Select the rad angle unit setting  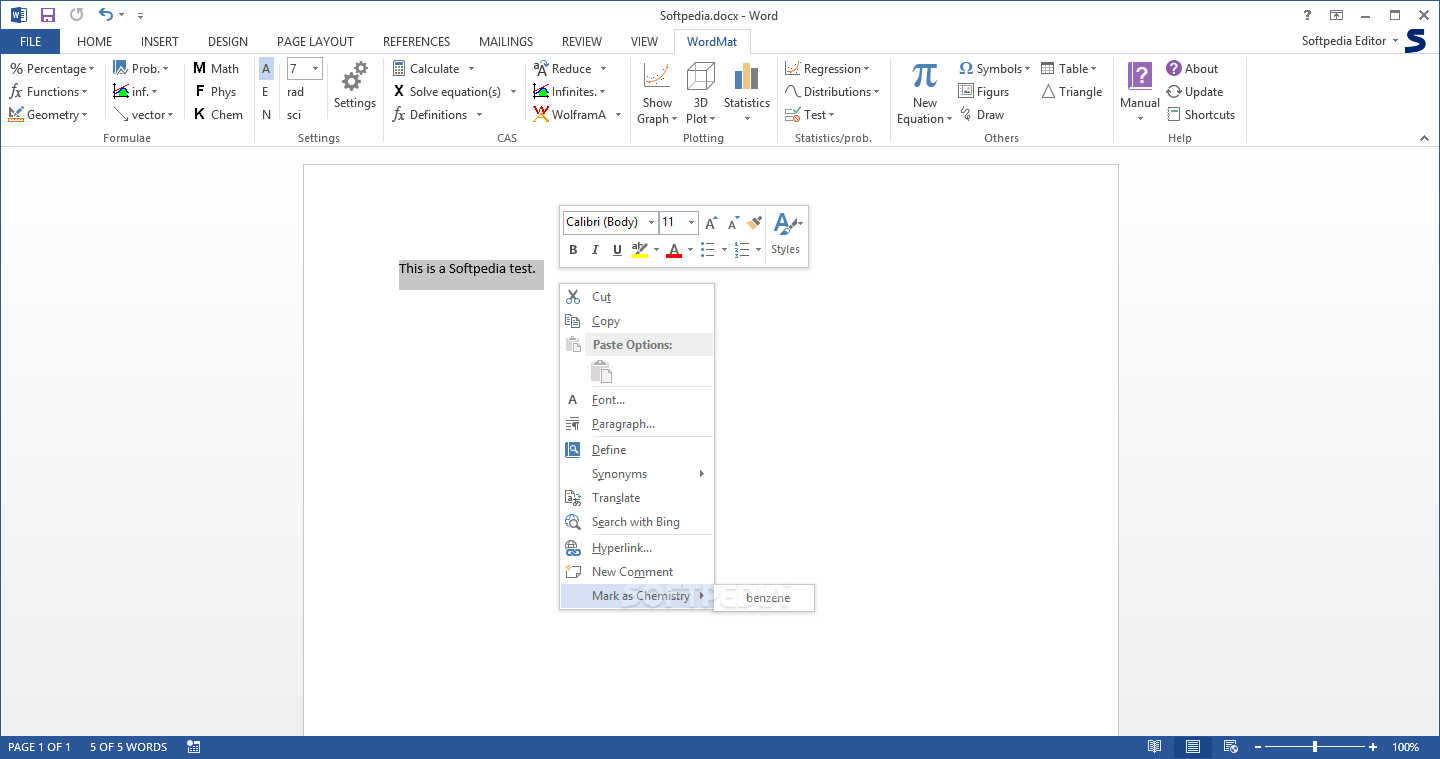point(295,92)
